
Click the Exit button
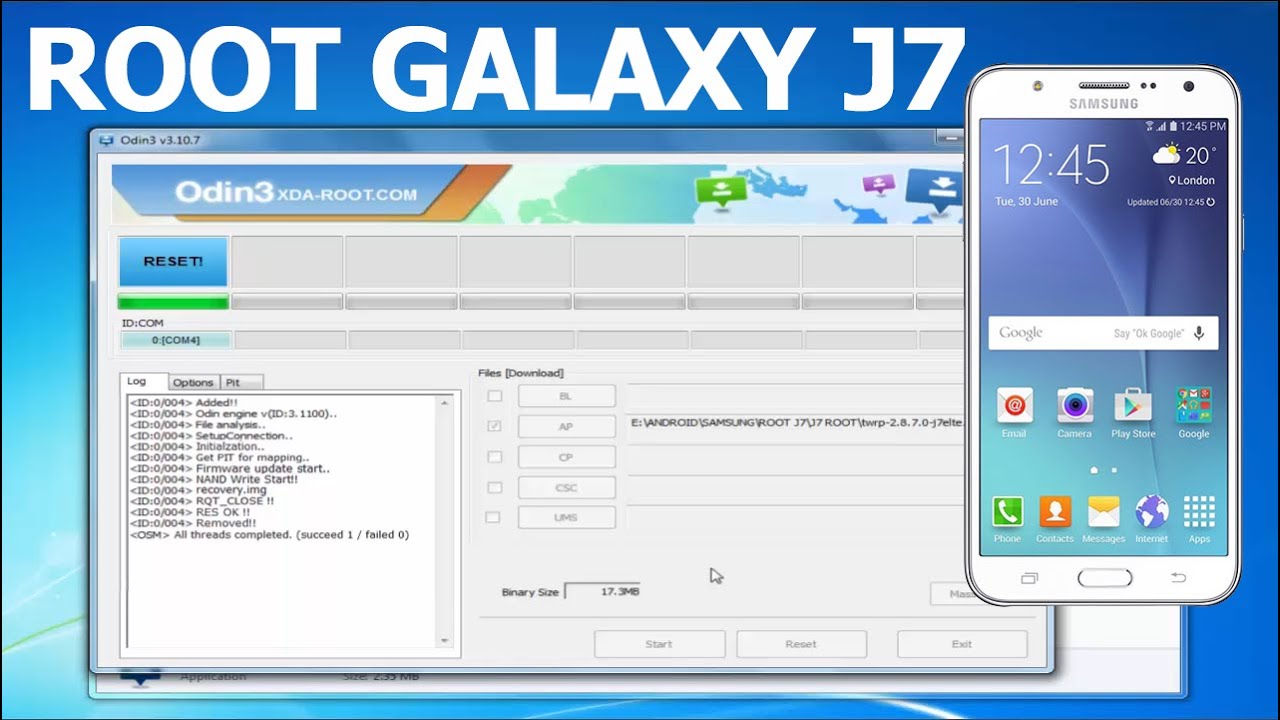(961, 644)
